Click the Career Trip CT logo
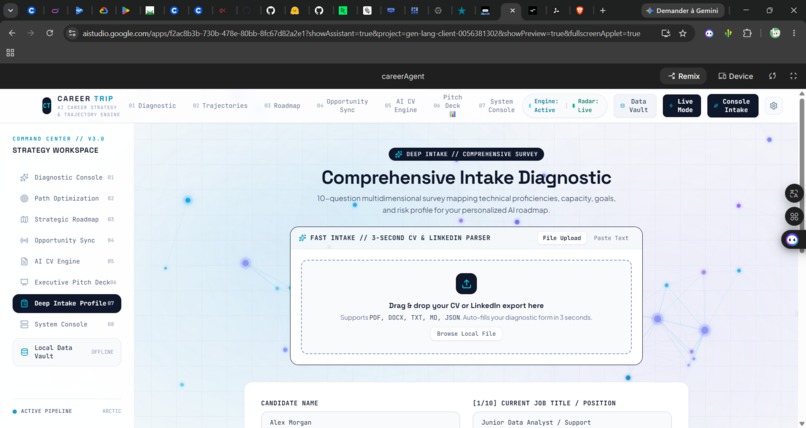The image size is (806, 428). [x=47, y=106]
